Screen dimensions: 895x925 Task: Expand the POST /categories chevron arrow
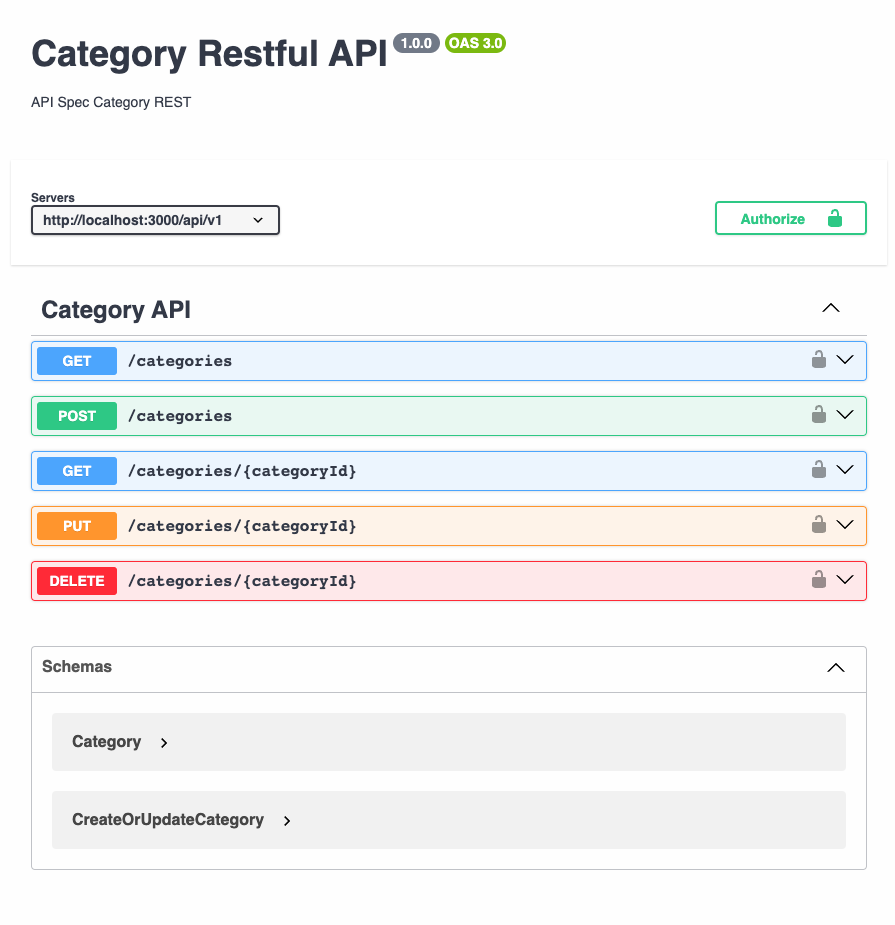pos(845,415)
